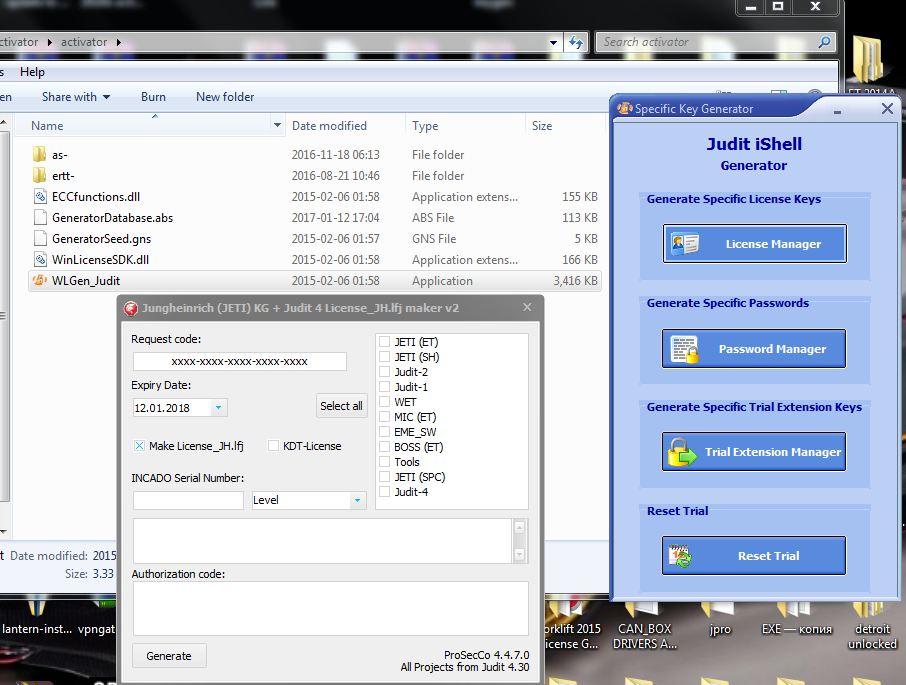Open the address bar history dropdown
This screenshot has height=685, width=906.
pyautogui.click(x=553, y=42)
